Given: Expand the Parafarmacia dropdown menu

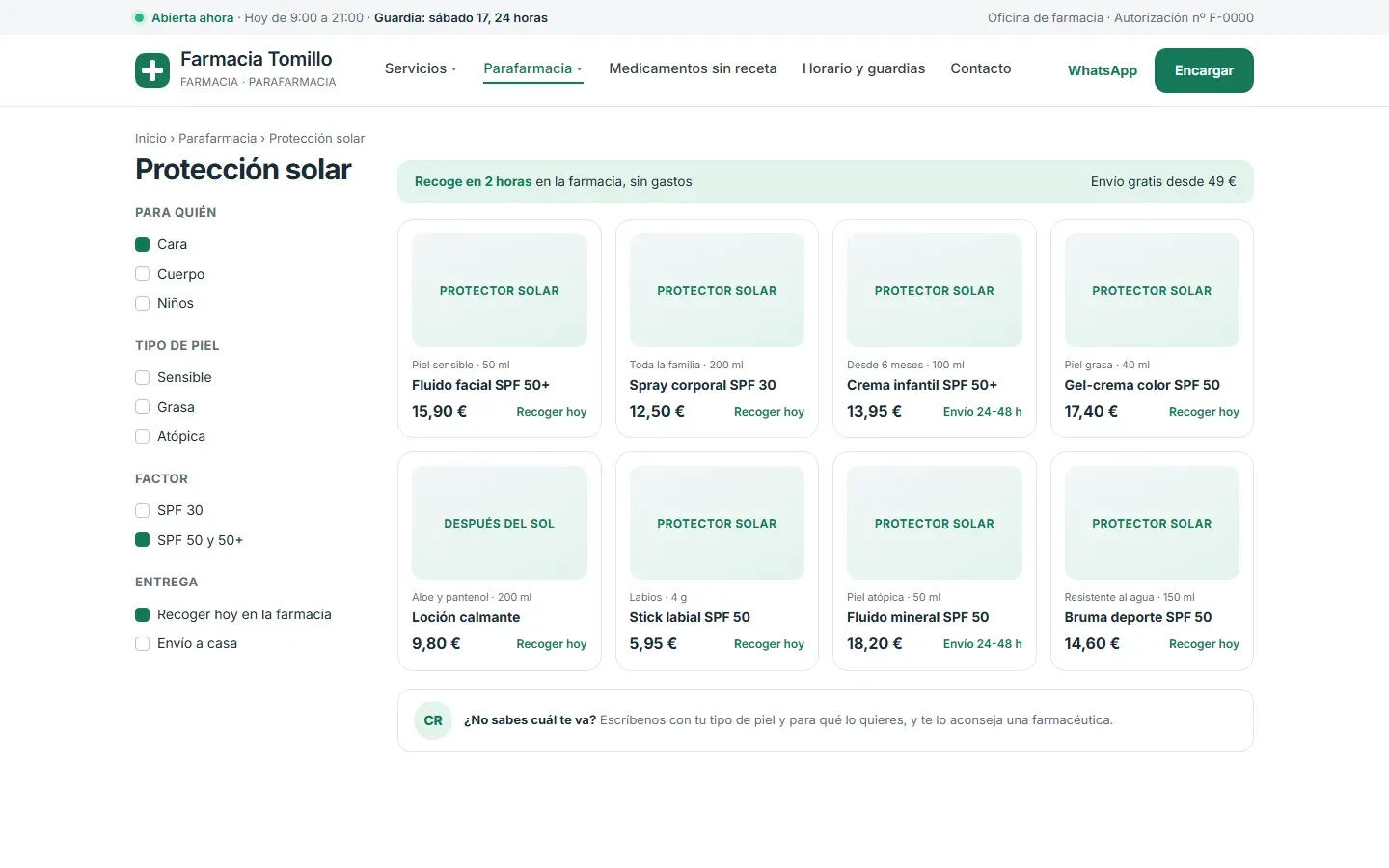Looking at the screenshot, I should (533, 68).
